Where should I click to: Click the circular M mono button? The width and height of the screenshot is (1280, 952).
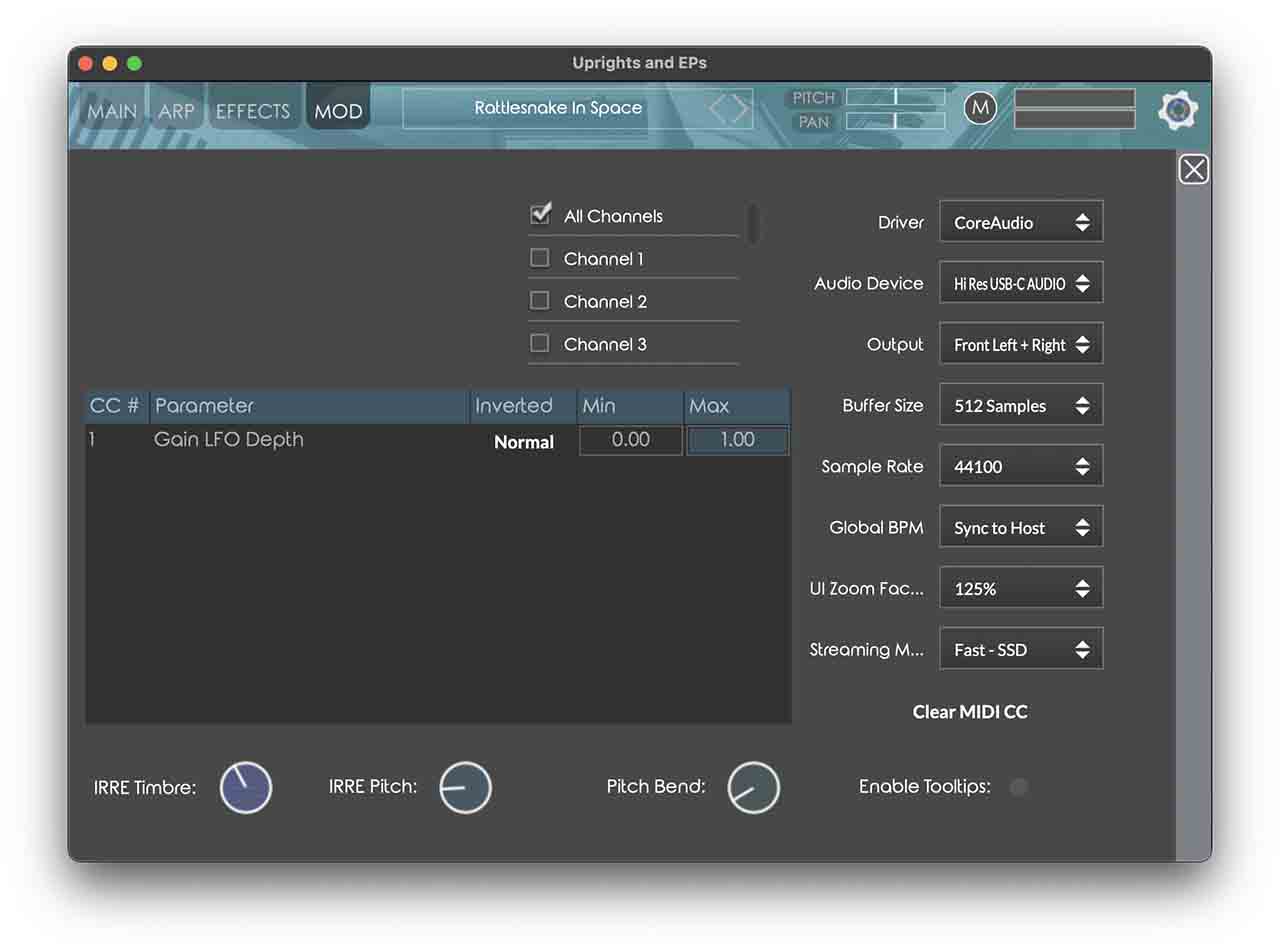[x=980, y=108]
